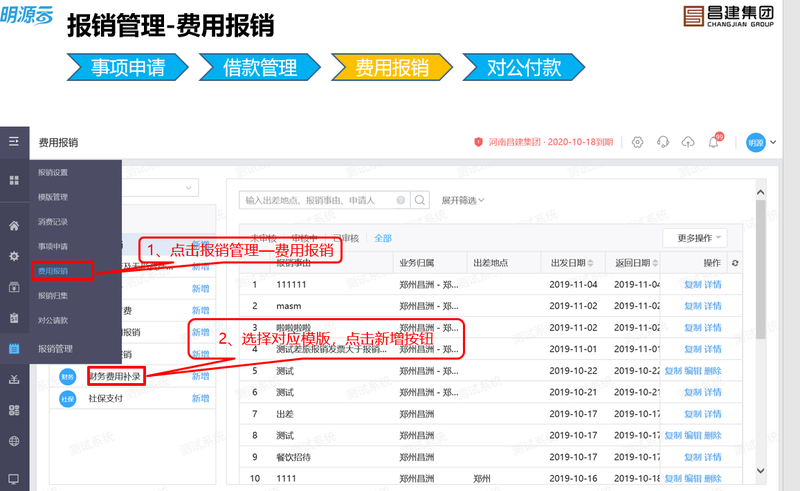Open 详情 for the masm row
This screenshot has width=800, height=491.
tap(713, 306)
